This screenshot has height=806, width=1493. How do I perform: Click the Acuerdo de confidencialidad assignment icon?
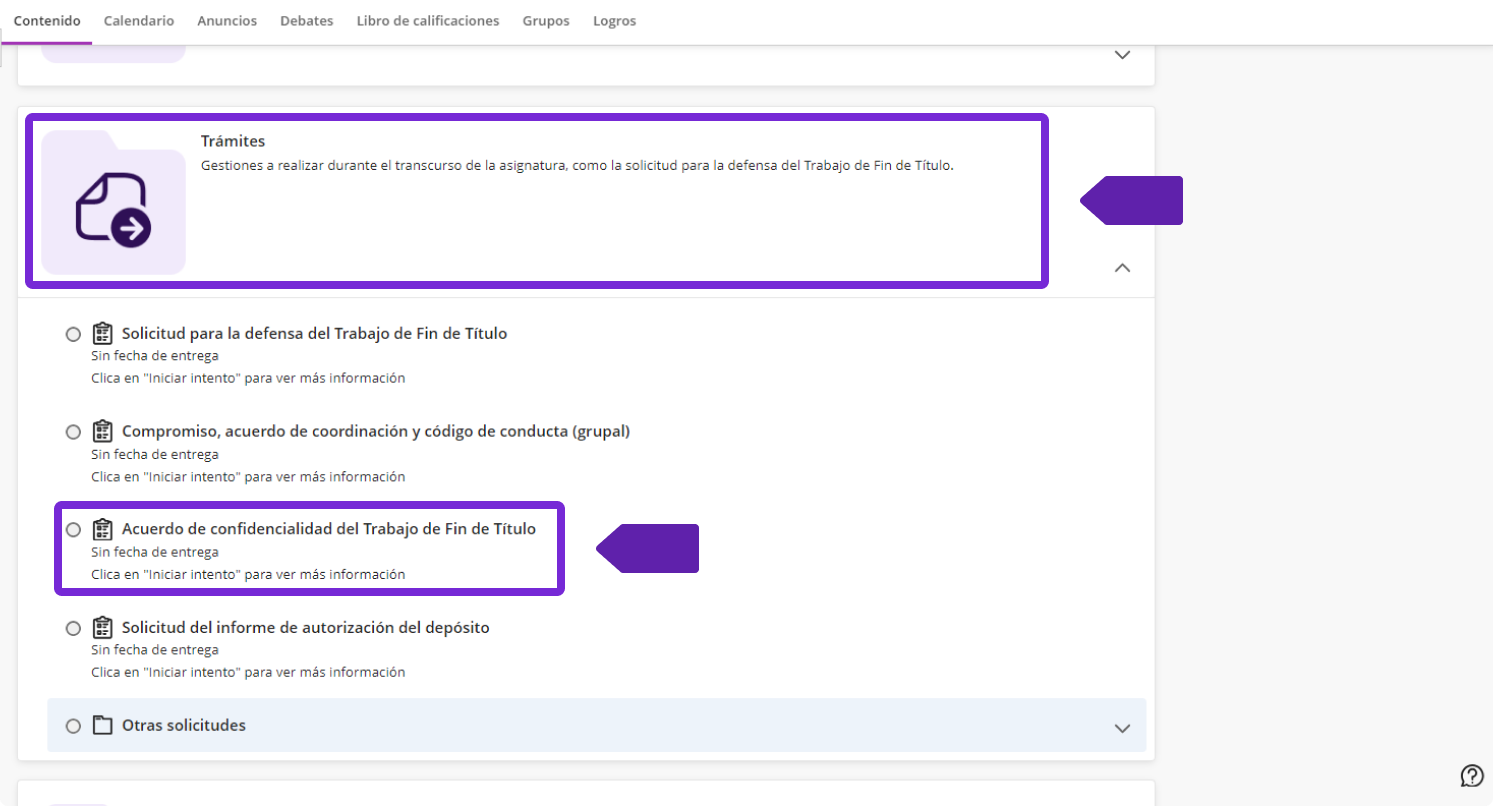102,529
